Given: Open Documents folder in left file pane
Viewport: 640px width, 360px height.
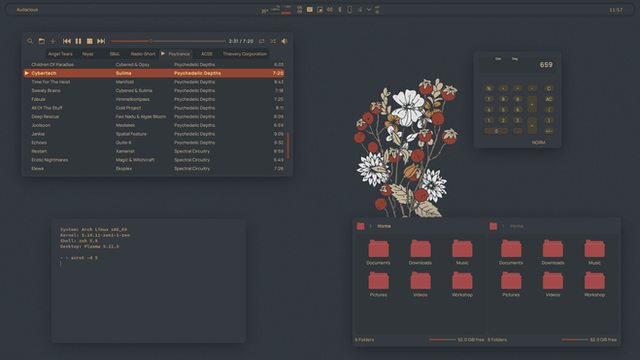Looking at the screenshot, I should coord(378,252).
